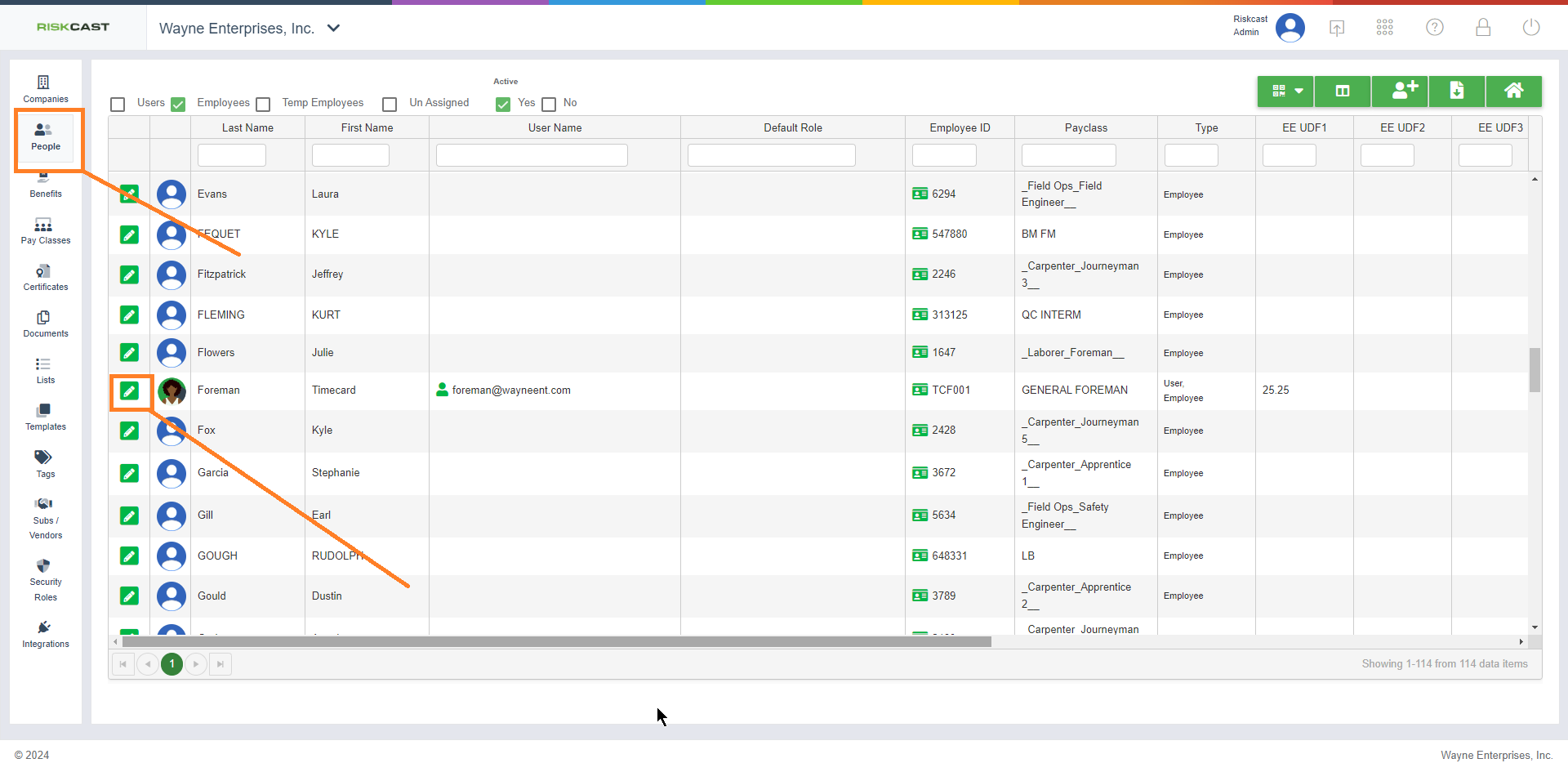
Task: Open the grid view options dropdown
Action: coord(1286,91)
